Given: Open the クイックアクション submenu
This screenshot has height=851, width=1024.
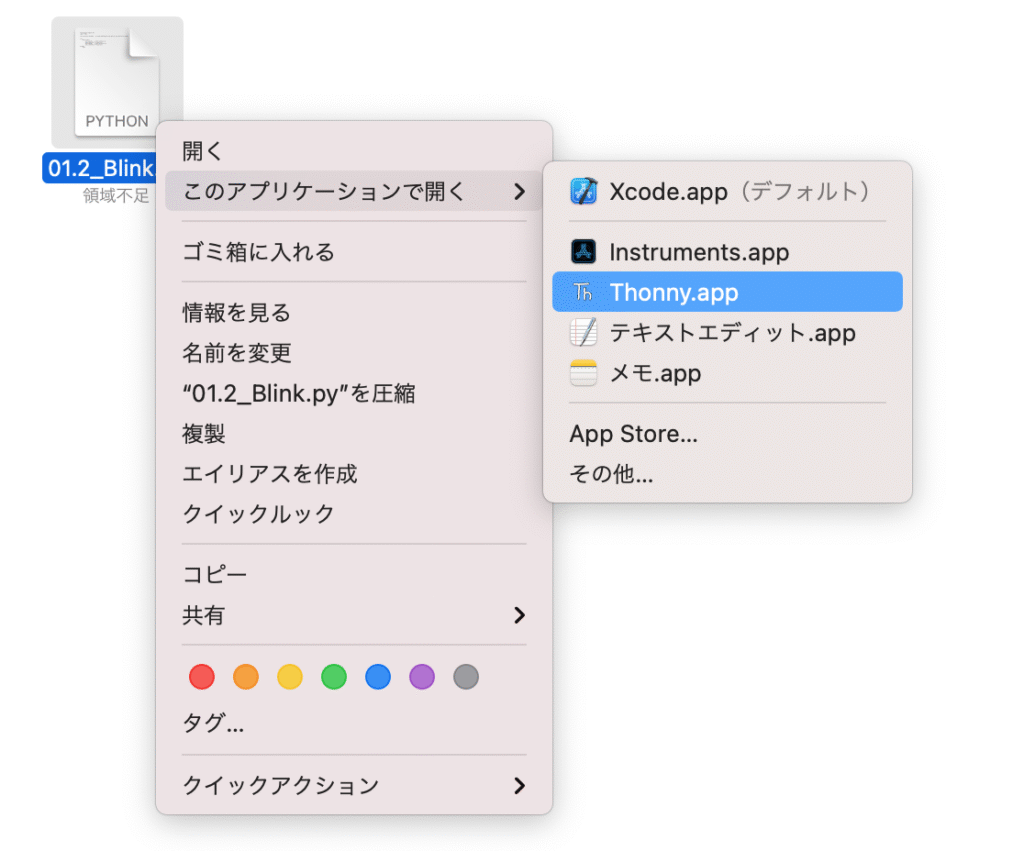Looking at the screenshot, I should coord(354,785).
